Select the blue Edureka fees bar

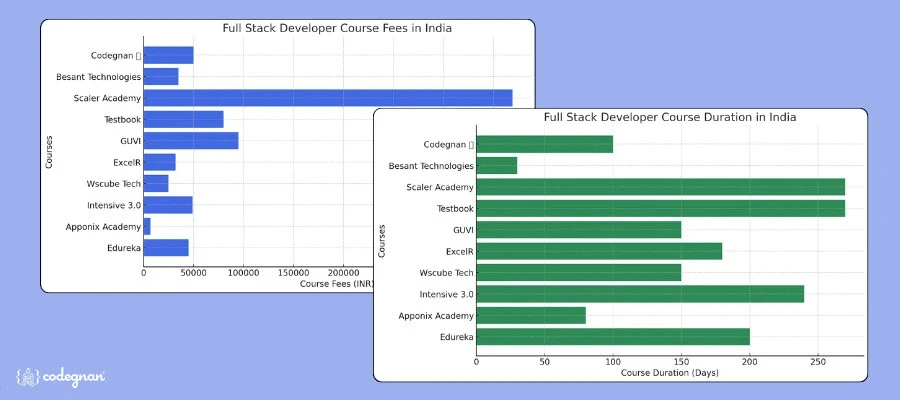tap(166, 248)
